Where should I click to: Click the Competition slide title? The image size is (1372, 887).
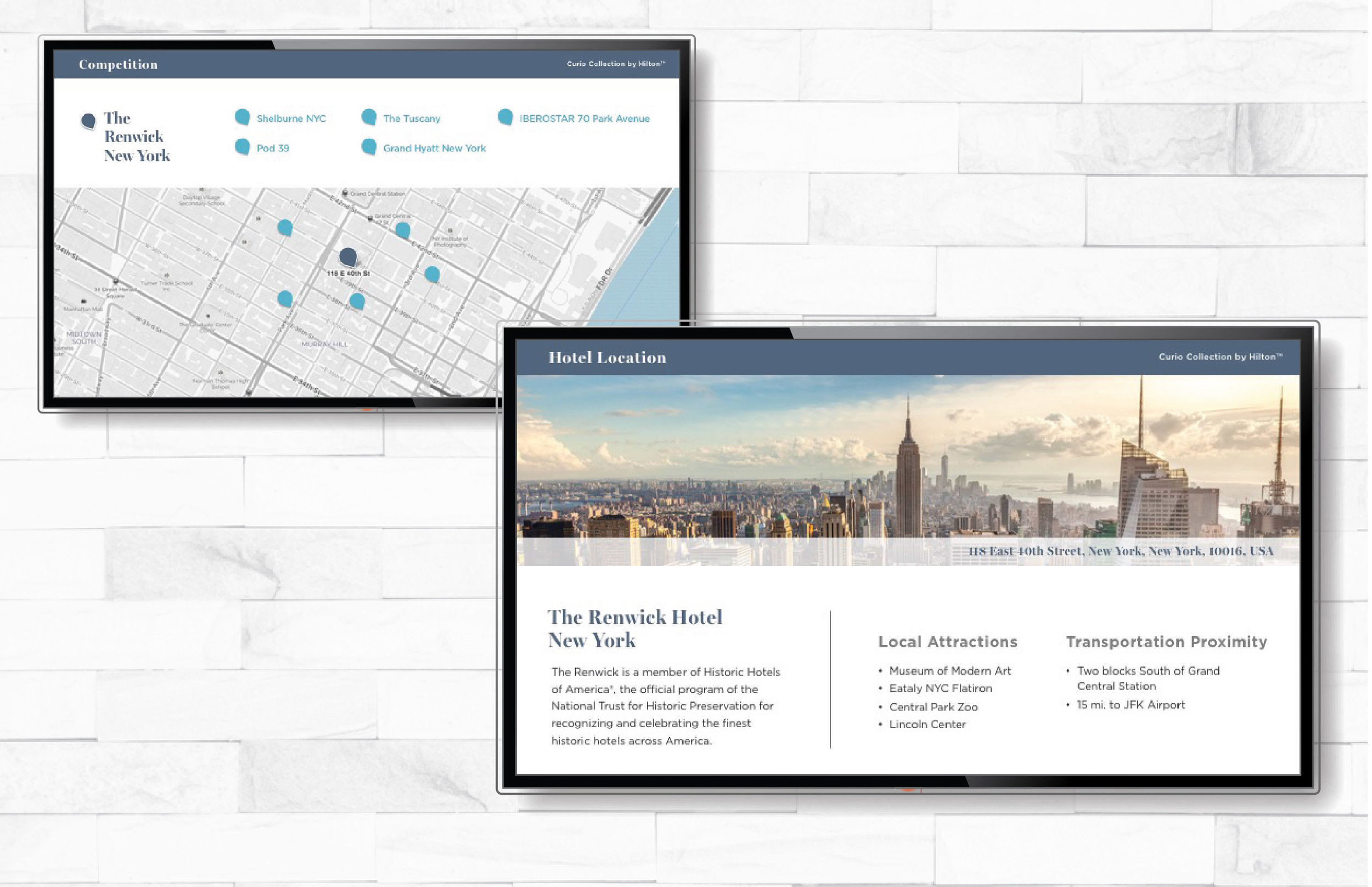[118, 65]
